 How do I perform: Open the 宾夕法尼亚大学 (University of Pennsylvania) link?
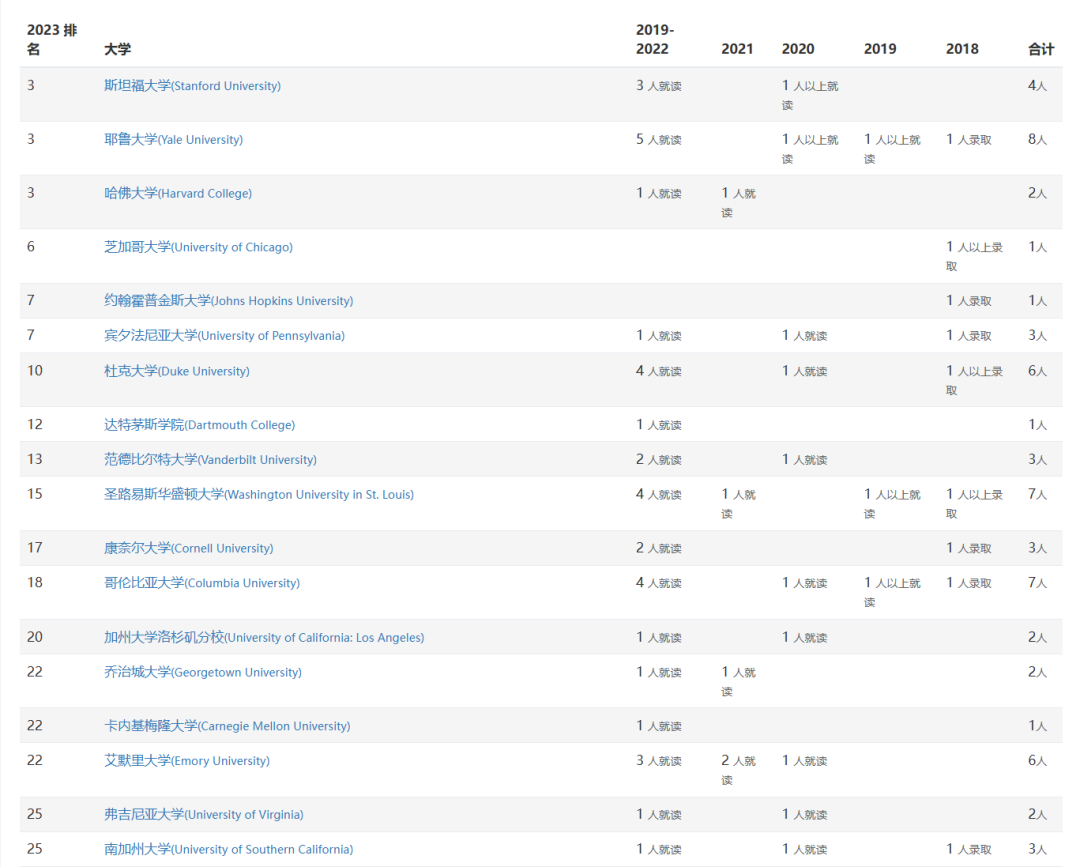pyautogui.click(x=225, y=336)
